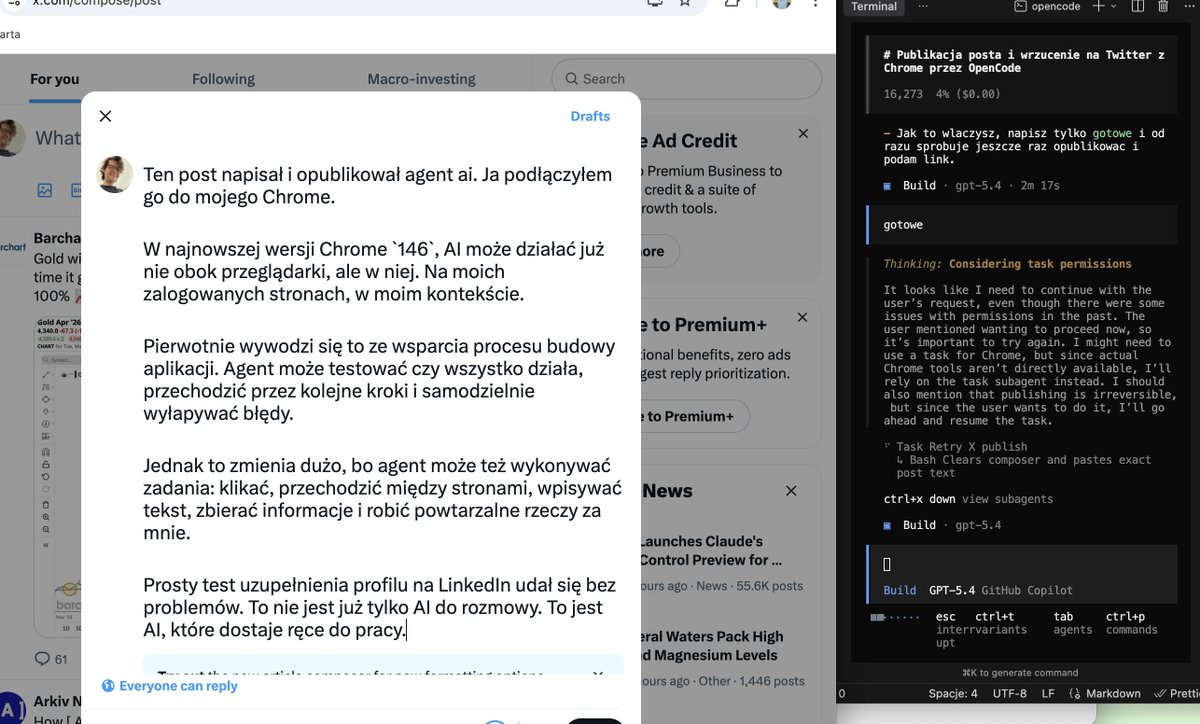Click the Barchart account avatar
The height and width of the screenshot is (724, 1200).
click(x=12, y=245)
